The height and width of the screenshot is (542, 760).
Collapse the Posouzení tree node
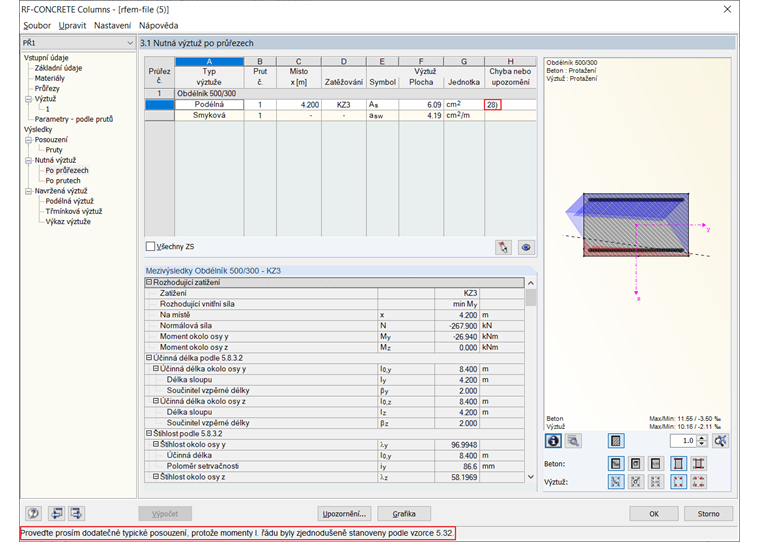point(28,140)
